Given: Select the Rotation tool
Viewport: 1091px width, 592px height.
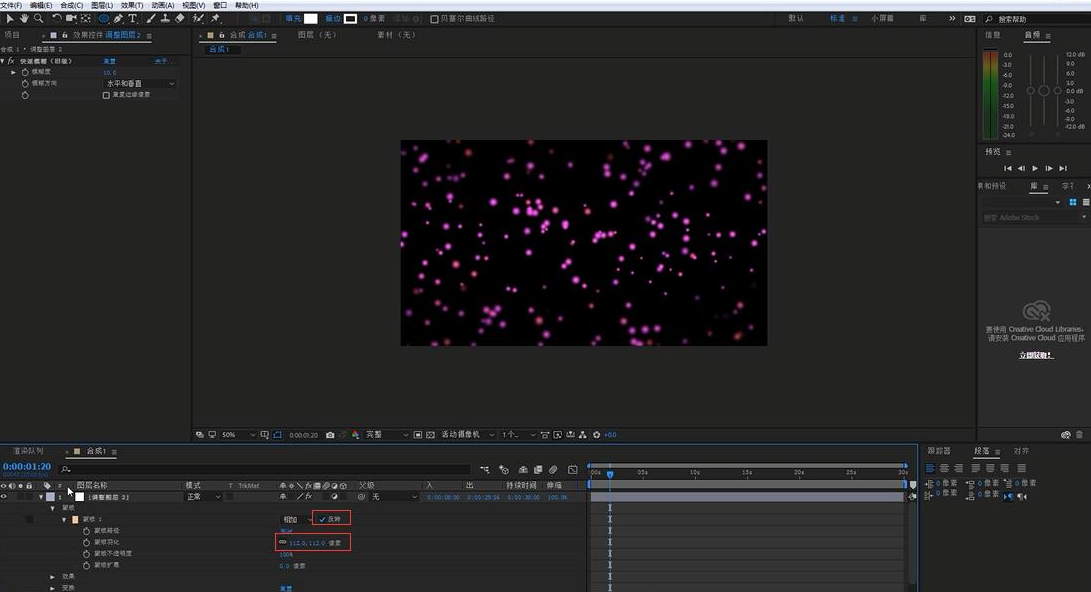Looking at the screenshot, I should pyautogui.click(x=56, y=19).
